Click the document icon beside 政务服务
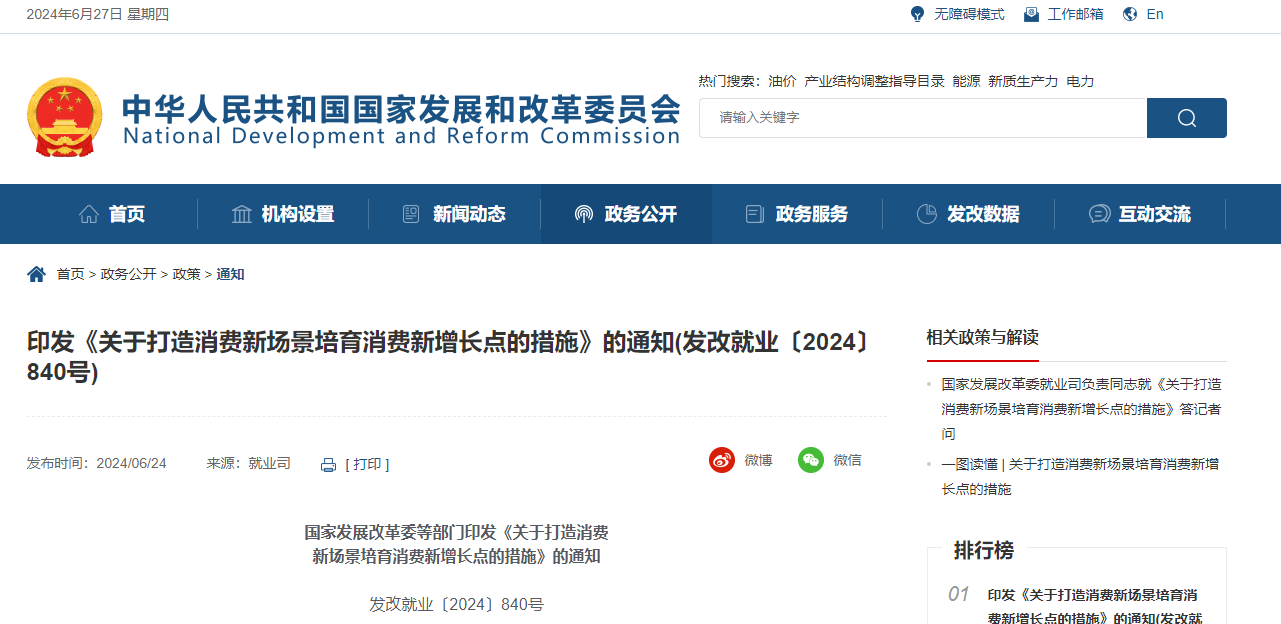 click(x=755, y=214)
